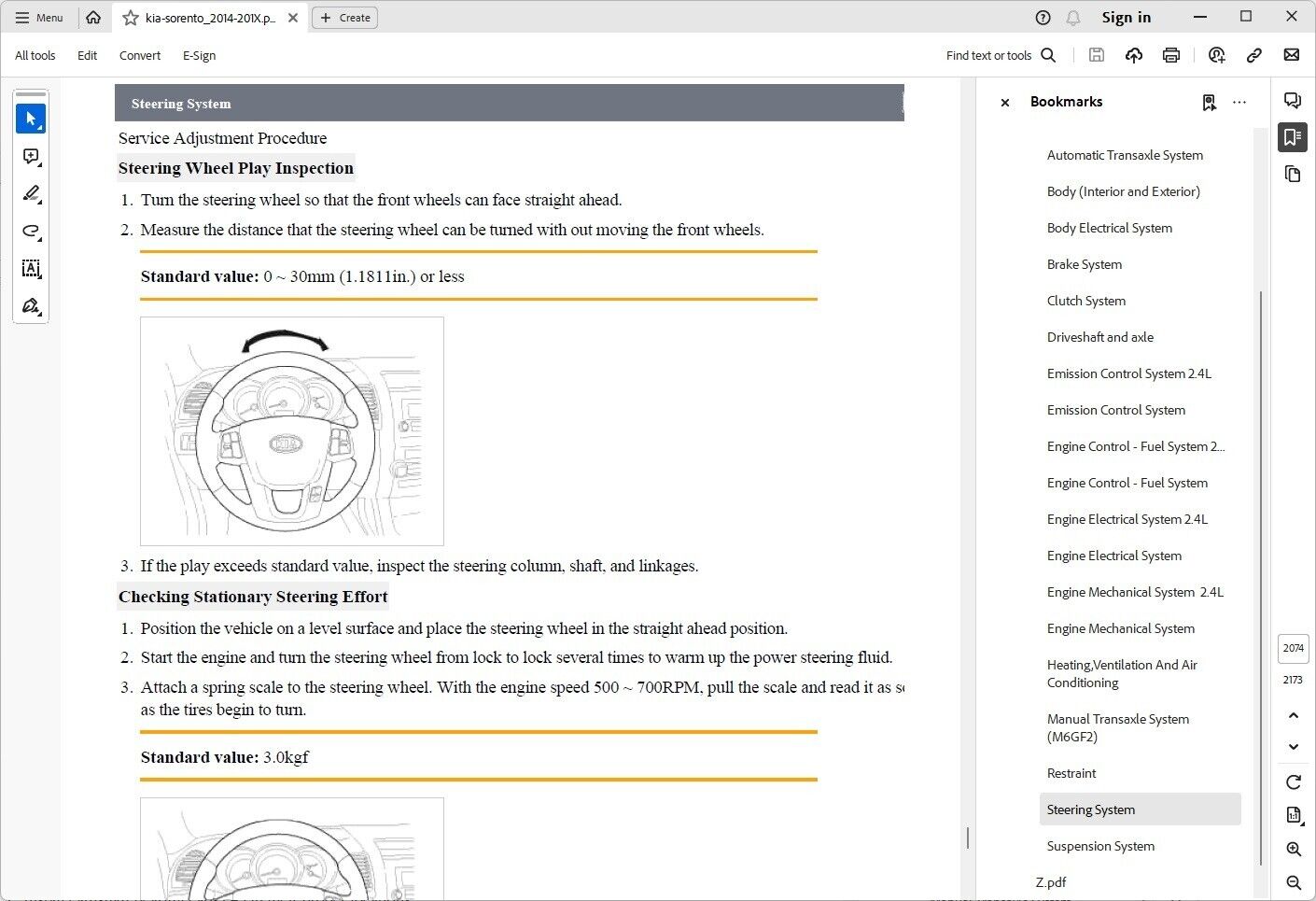Select Steering System bookmark

[x=1140, y=809]
